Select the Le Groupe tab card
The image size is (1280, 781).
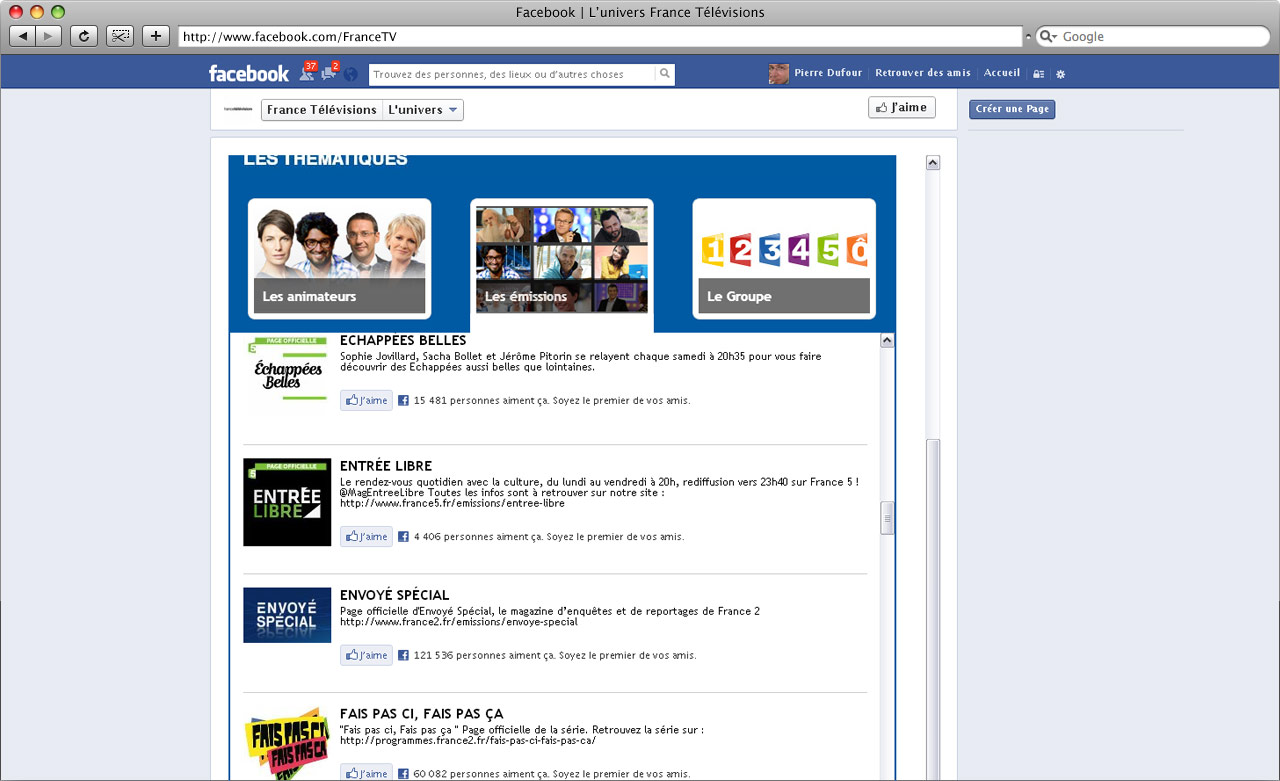tap(784, 258)
